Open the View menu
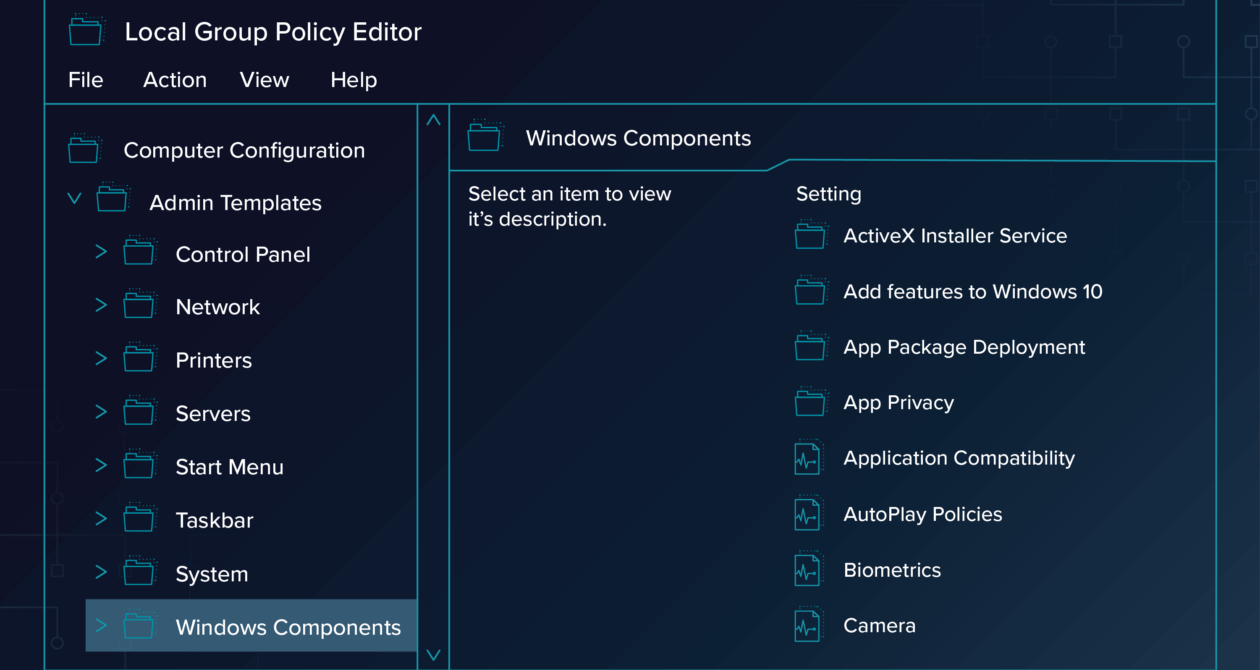The width and height of the screenshot is (1260, 670). (x=264, y=80)
